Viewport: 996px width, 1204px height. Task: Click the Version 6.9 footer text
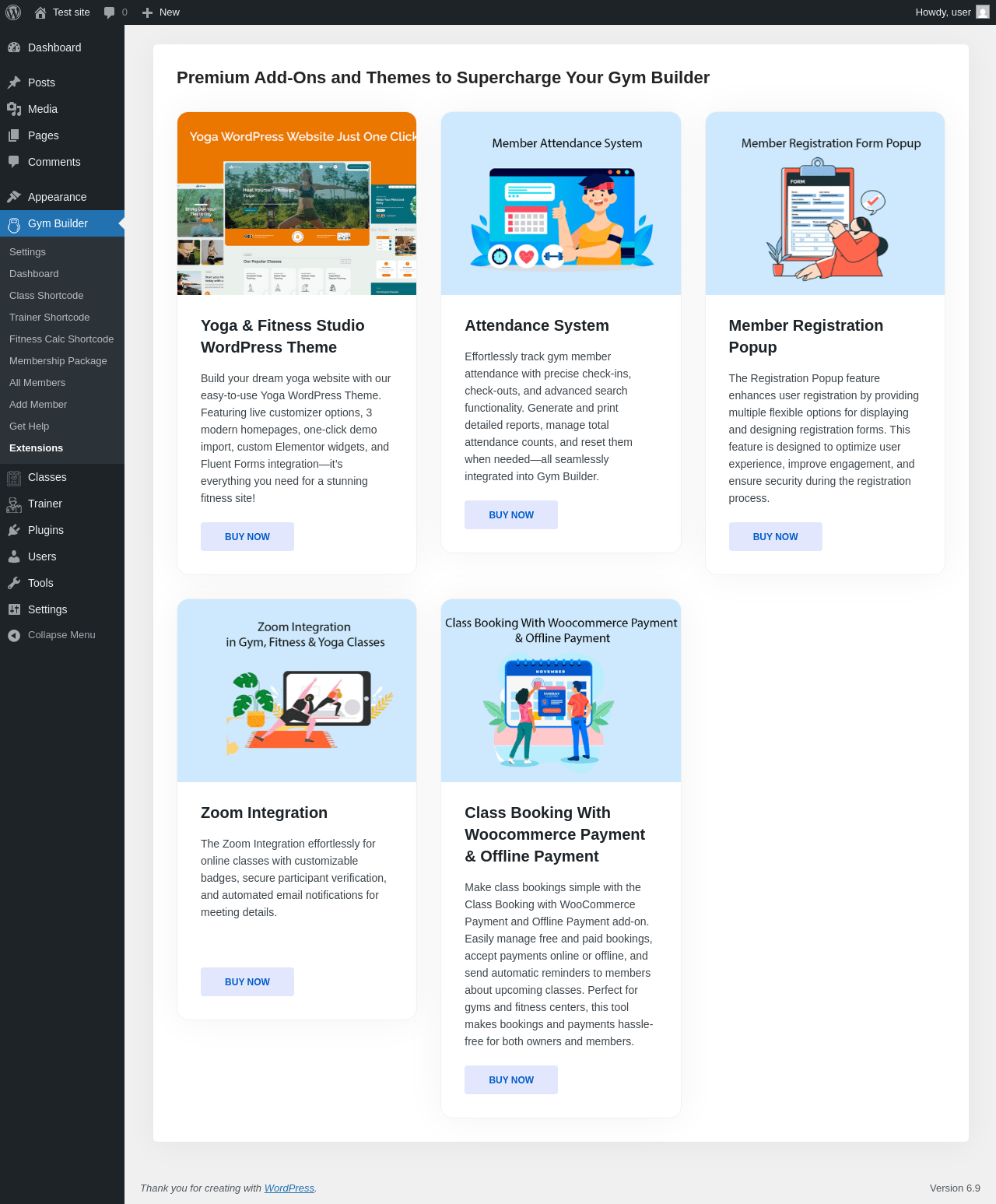pos(955,1188)
